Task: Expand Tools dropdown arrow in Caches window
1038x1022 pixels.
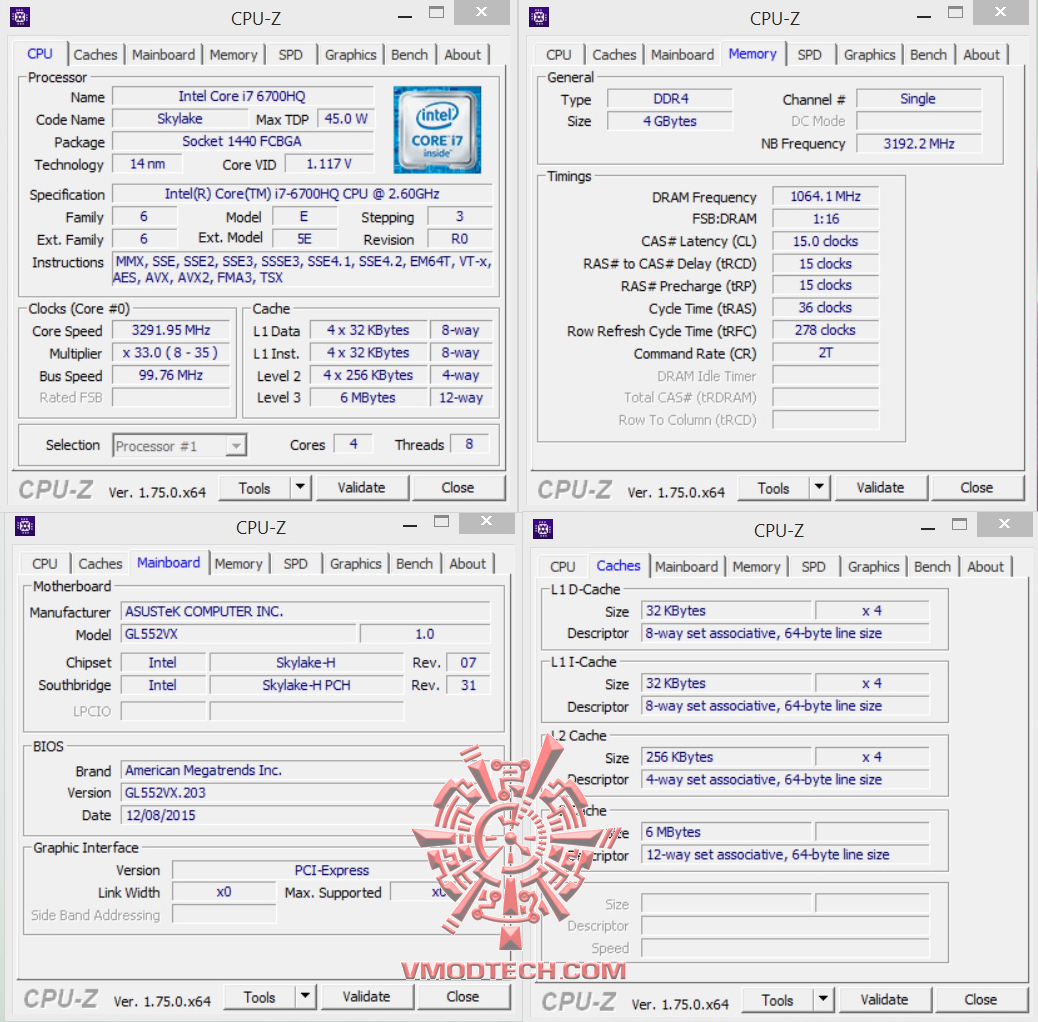Action: [824, 999]
